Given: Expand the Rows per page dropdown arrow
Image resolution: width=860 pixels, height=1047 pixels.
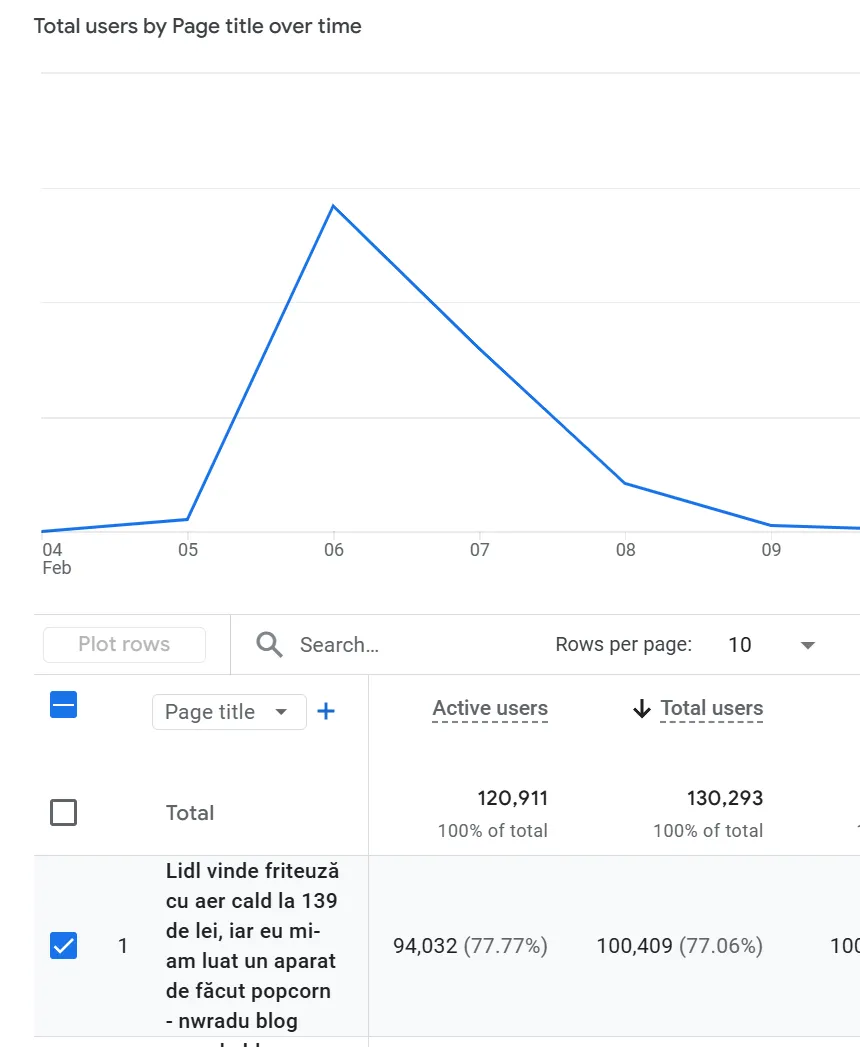Looking at the screenshot, I should 808,645.
